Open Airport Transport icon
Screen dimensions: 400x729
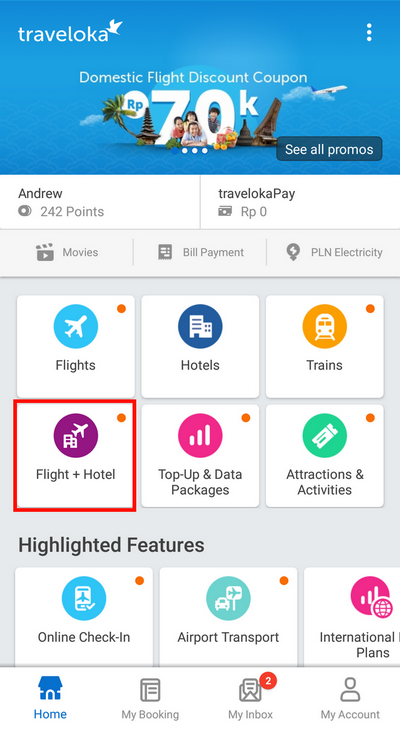tap(228, 598)
